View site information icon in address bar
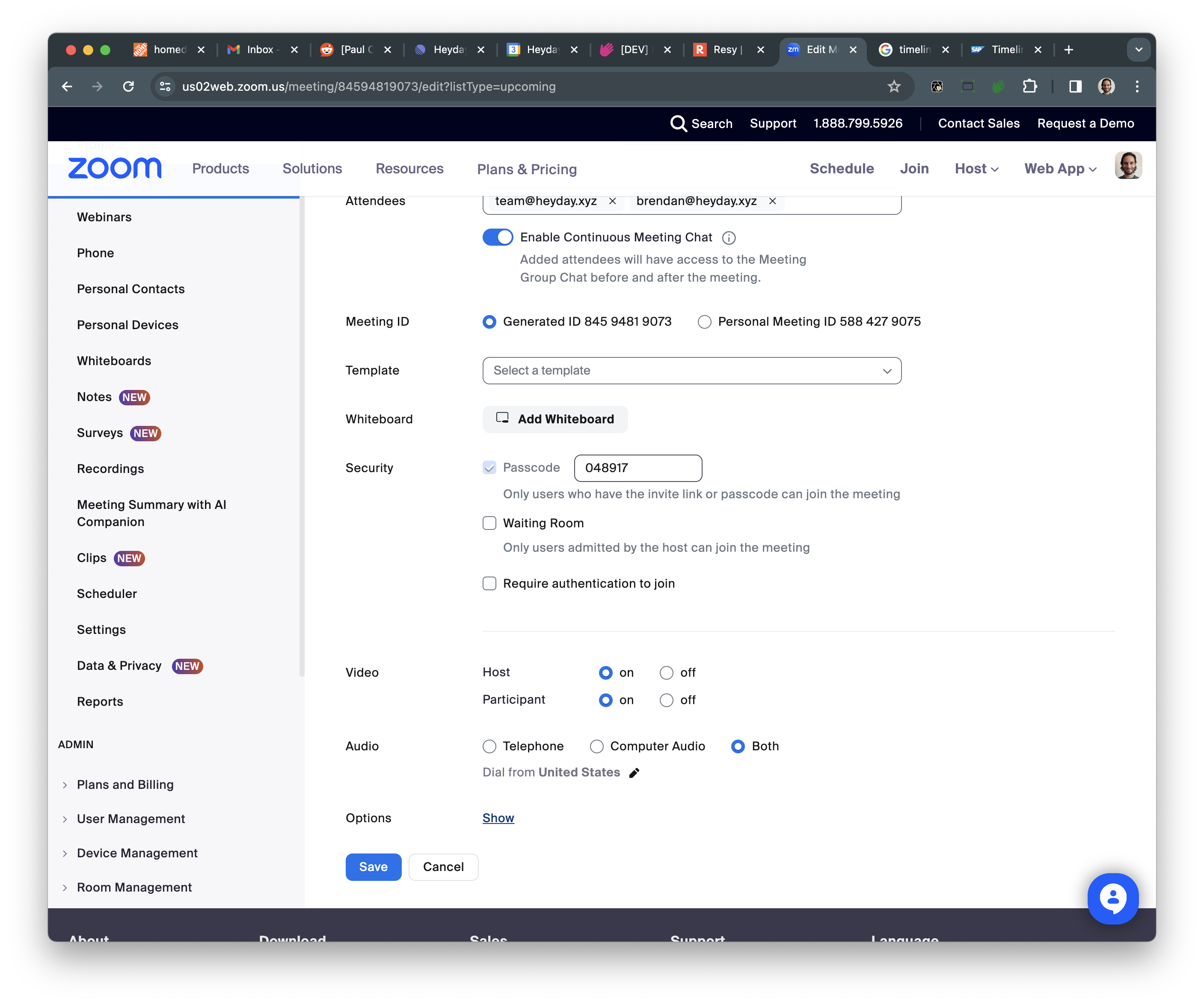This screenshot has height=1005, width=1204. 165,86
